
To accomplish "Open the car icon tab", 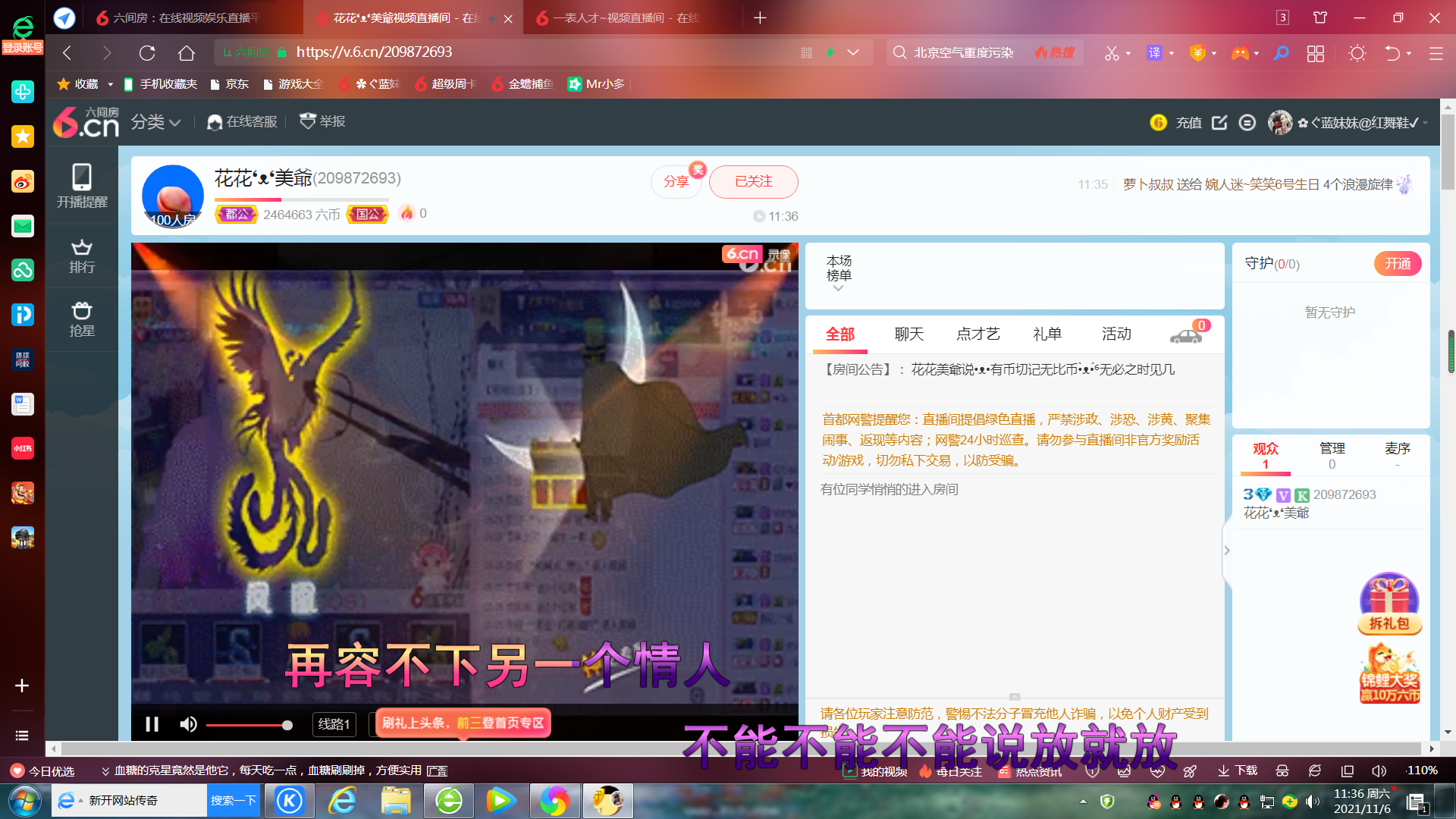I will pyautogui.click(x=1186, y=336).
